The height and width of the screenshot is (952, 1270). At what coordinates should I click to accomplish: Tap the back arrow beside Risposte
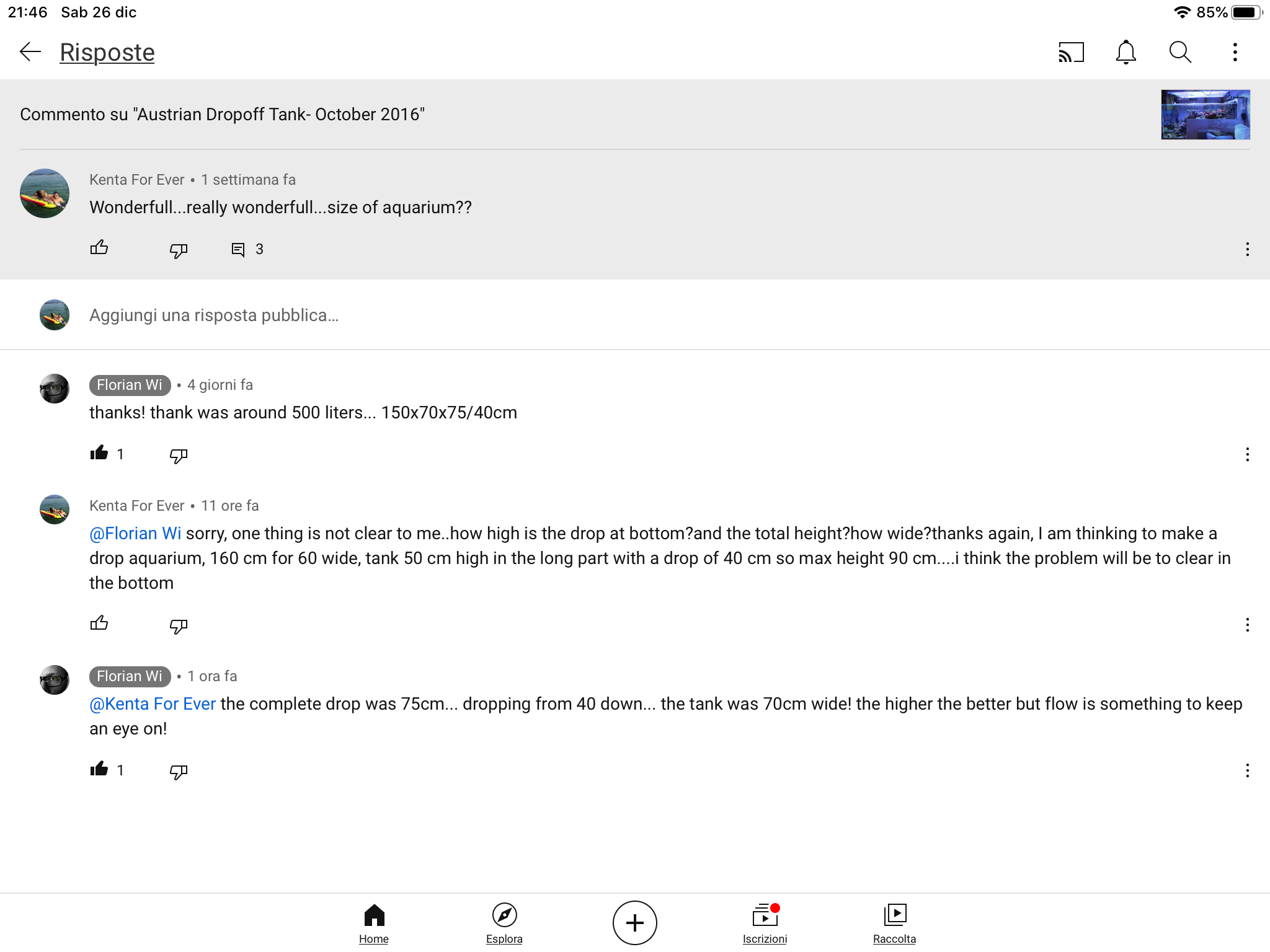(30, 52)
